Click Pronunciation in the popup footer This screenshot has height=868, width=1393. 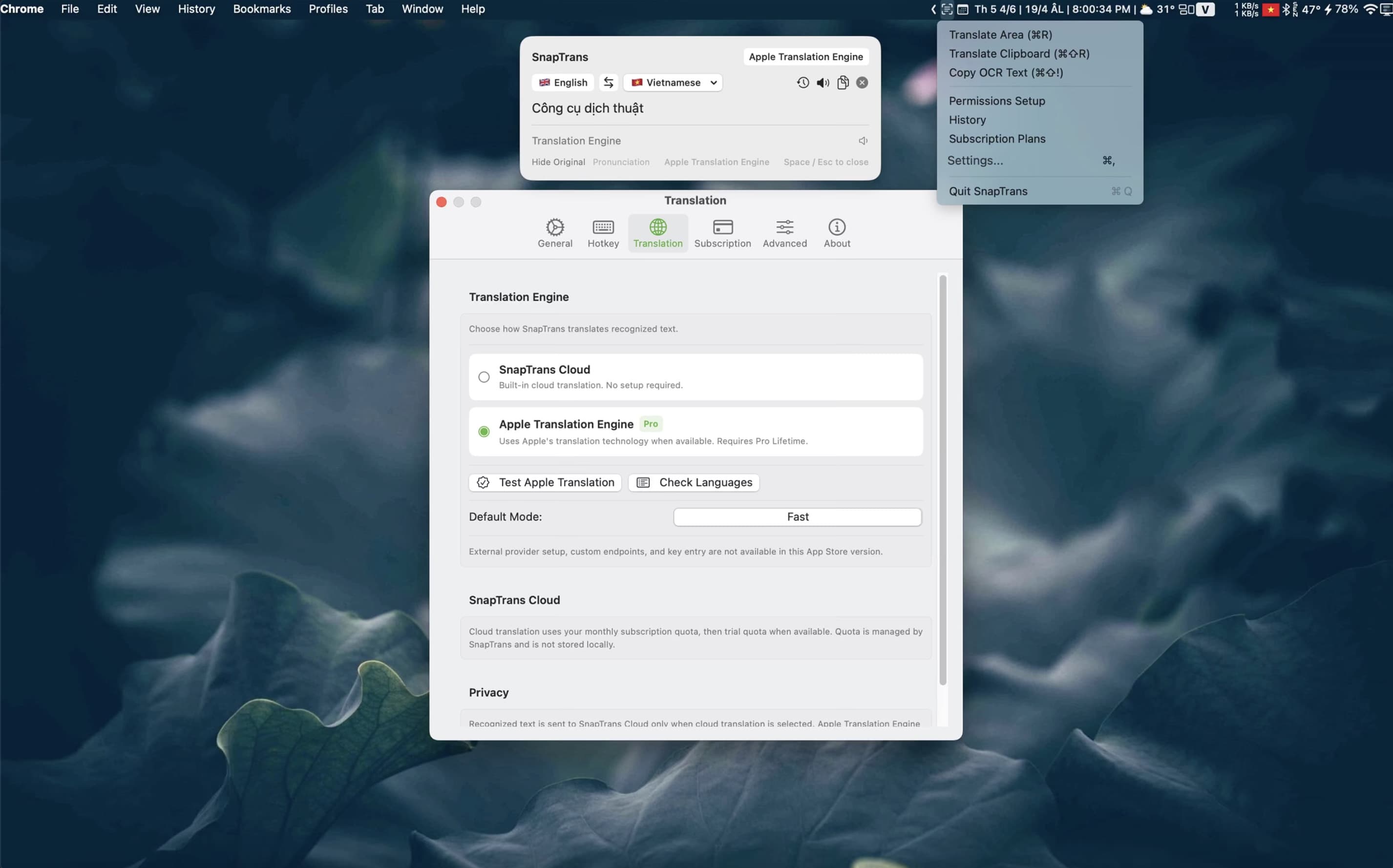coord(621,162)
